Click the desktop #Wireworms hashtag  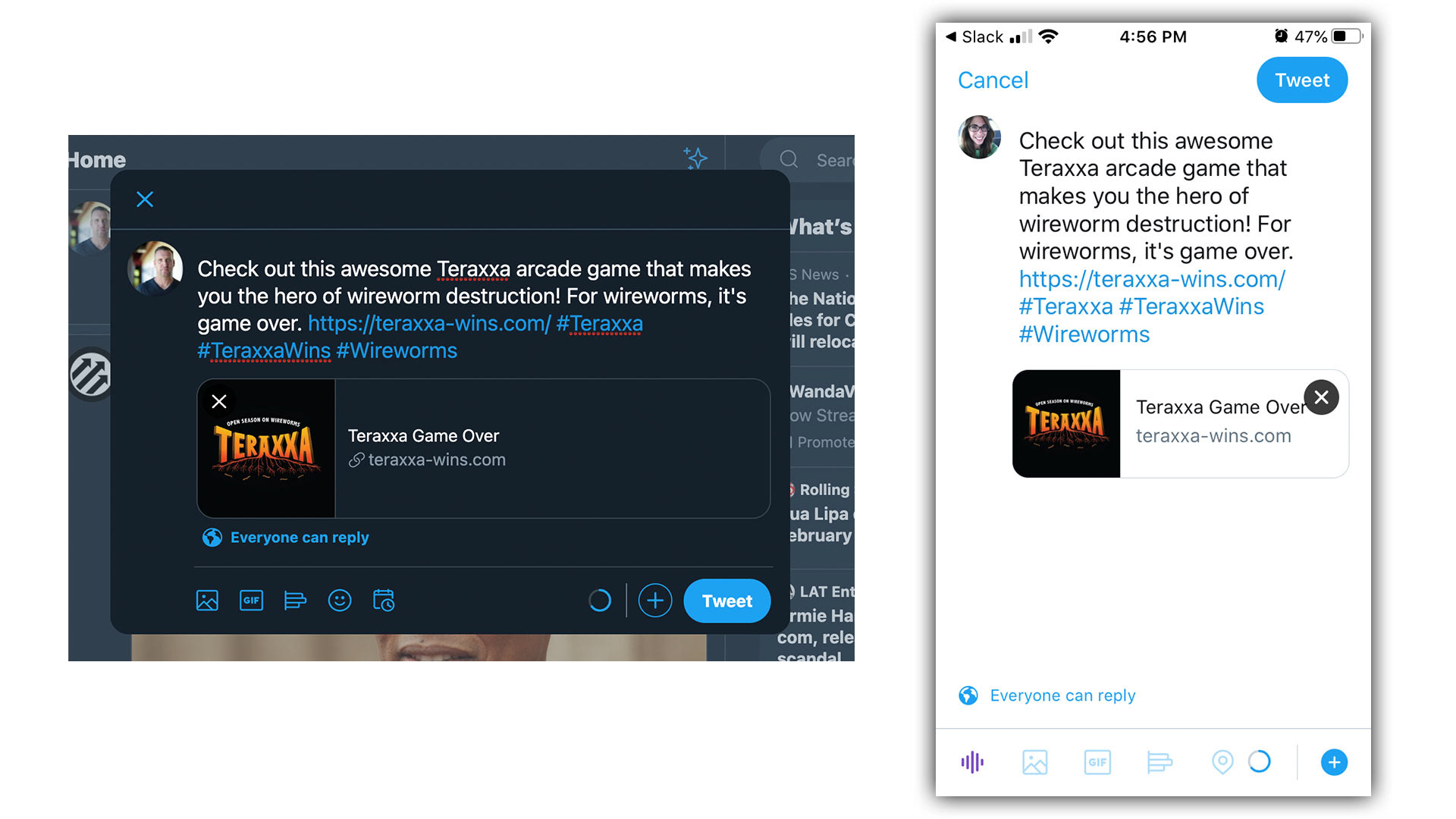(x=397, y=351)
